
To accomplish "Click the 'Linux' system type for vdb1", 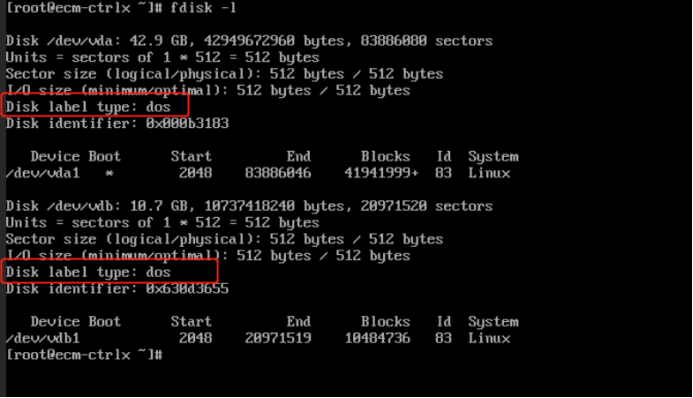I will click(489, 338).
